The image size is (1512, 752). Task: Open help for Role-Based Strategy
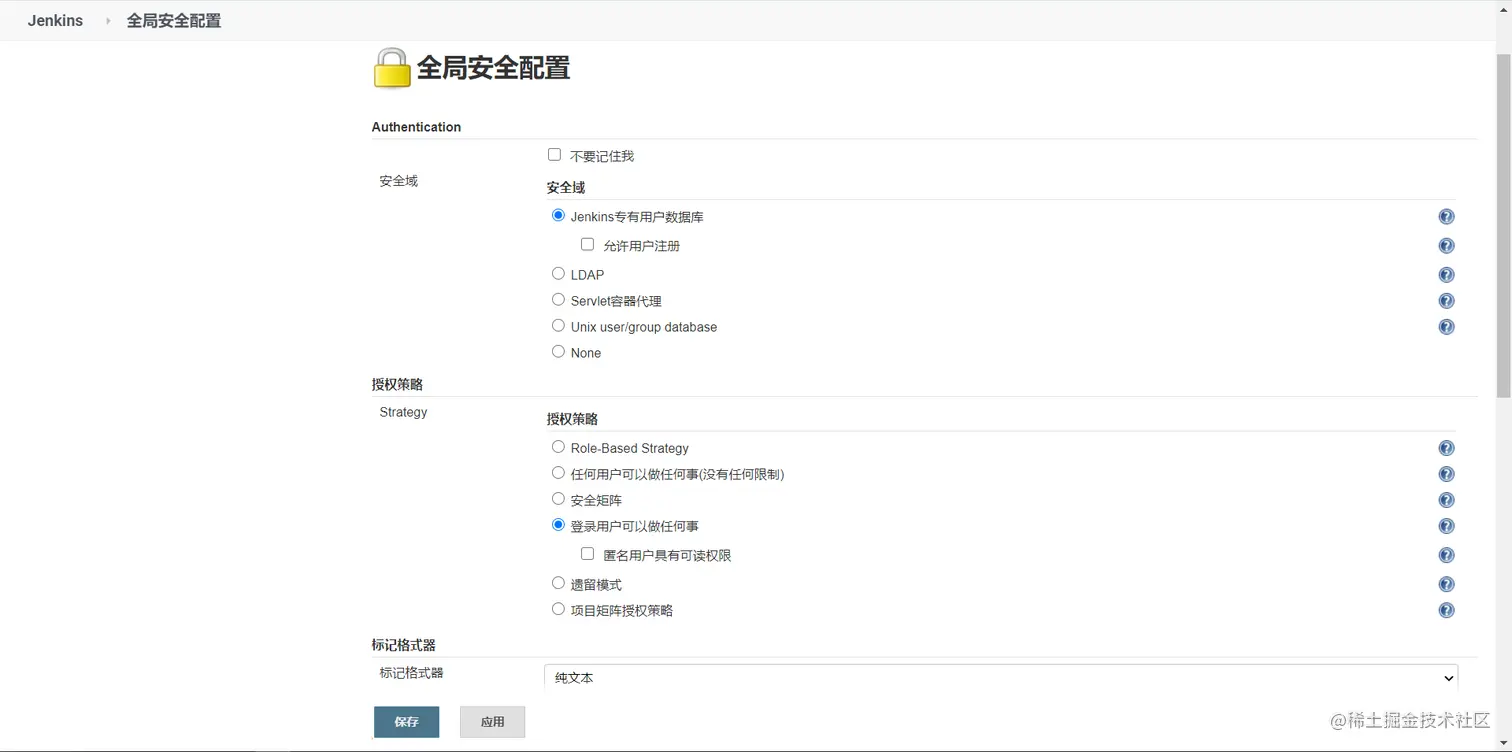coord(1446,448)
